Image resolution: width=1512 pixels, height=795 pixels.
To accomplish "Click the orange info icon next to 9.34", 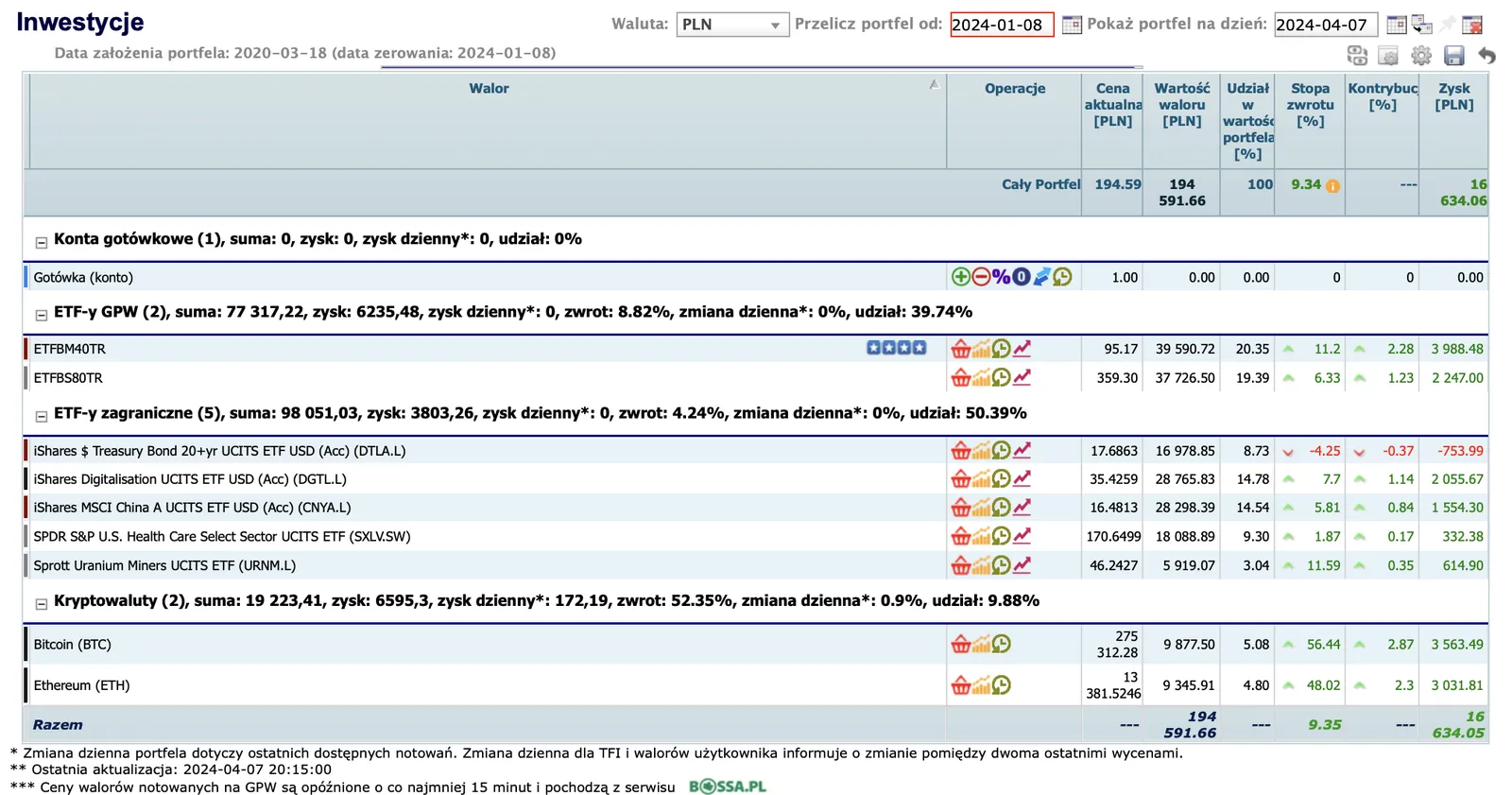I will pos(1332,186).
